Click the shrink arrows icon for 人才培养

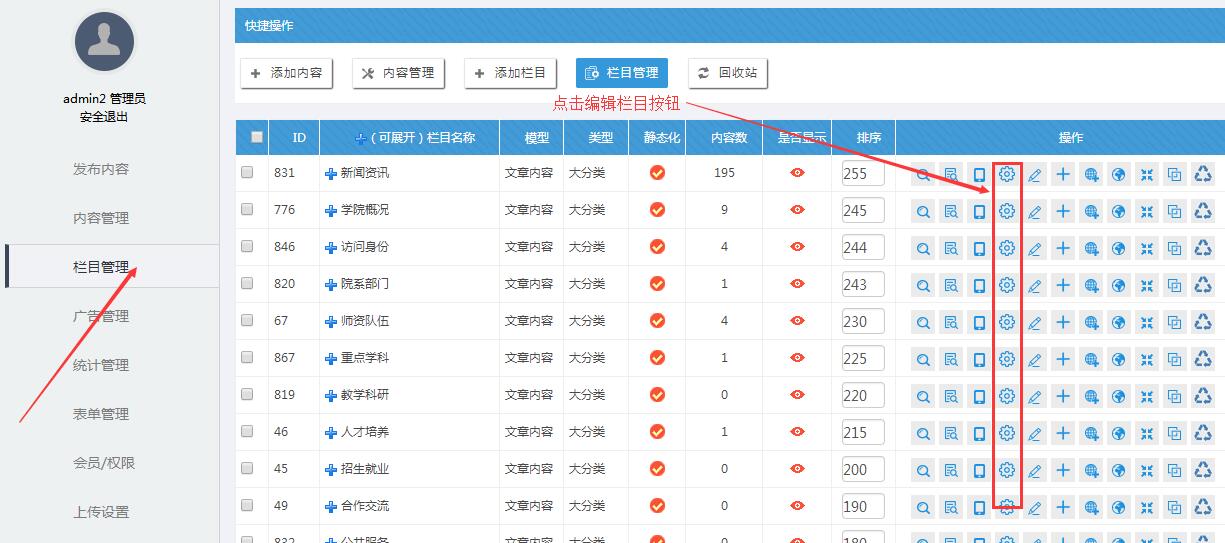point(1147,433)
